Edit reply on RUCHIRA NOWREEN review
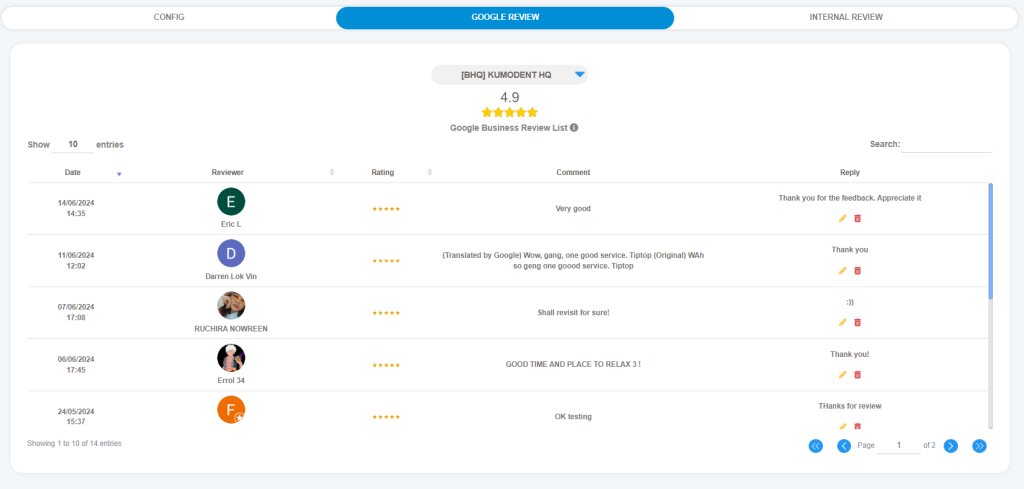The width and height of the screenshot is (1024, 489). click(842, 322)
